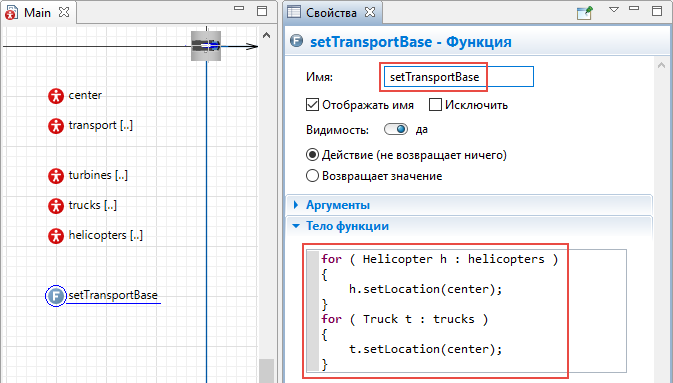The height and width of the screenshot is (383, 673).
Task: Click the for Truck t : trucks line
Action: click(405, 319)
